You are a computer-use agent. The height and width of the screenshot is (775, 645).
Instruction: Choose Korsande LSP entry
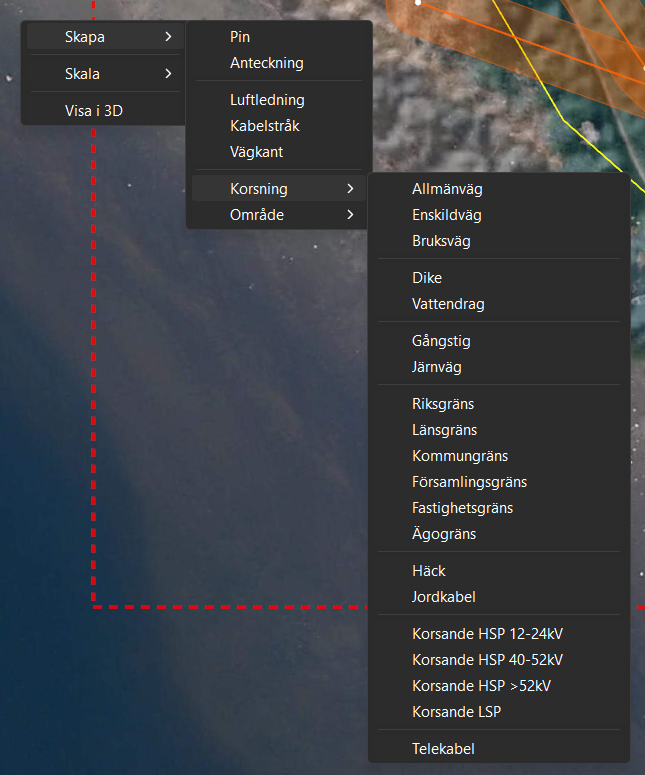pos(499,712)
